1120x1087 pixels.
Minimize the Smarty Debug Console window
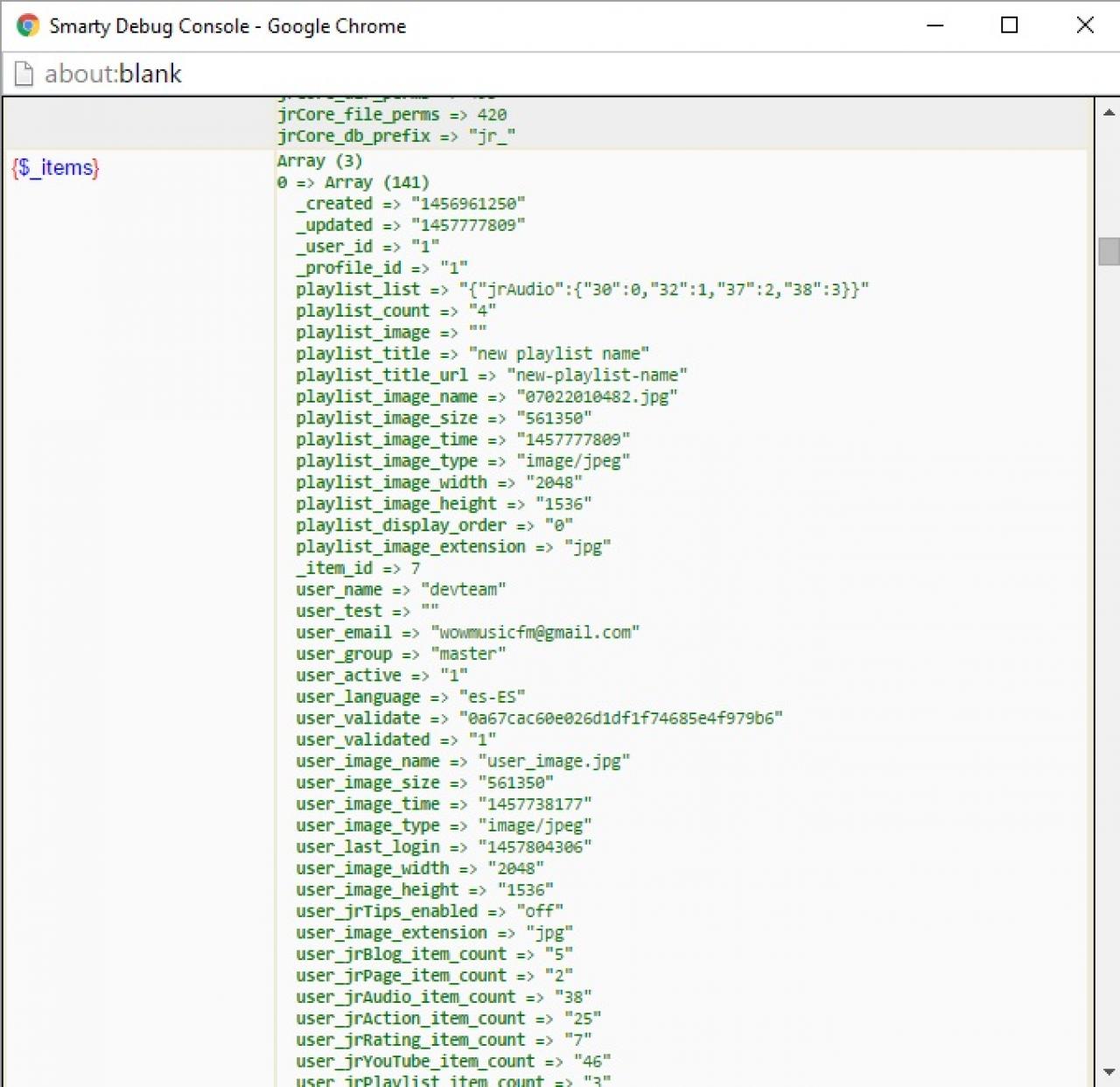point(934,25)
